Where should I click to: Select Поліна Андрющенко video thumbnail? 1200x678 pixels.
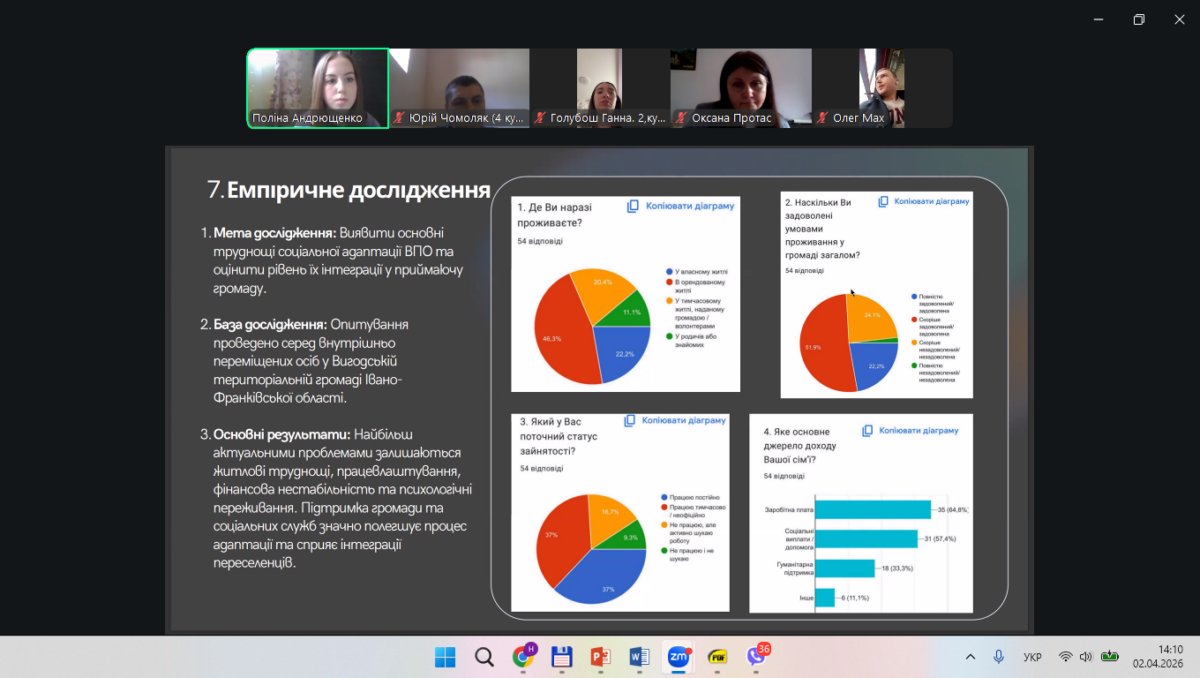[318, 89]
